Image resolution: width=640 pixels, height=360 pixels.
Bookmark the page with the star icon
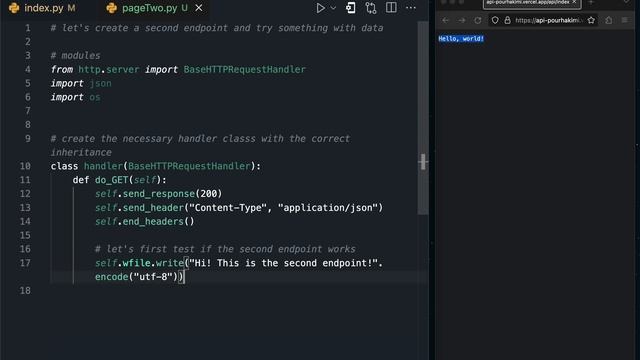(591, 20)
